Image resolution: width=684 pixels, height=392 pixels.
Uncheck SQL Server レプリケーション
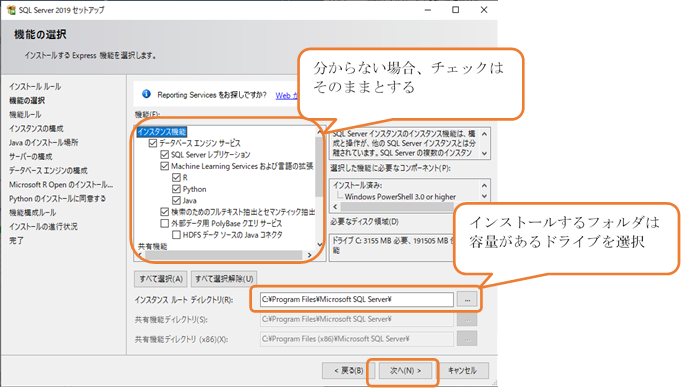164,154
